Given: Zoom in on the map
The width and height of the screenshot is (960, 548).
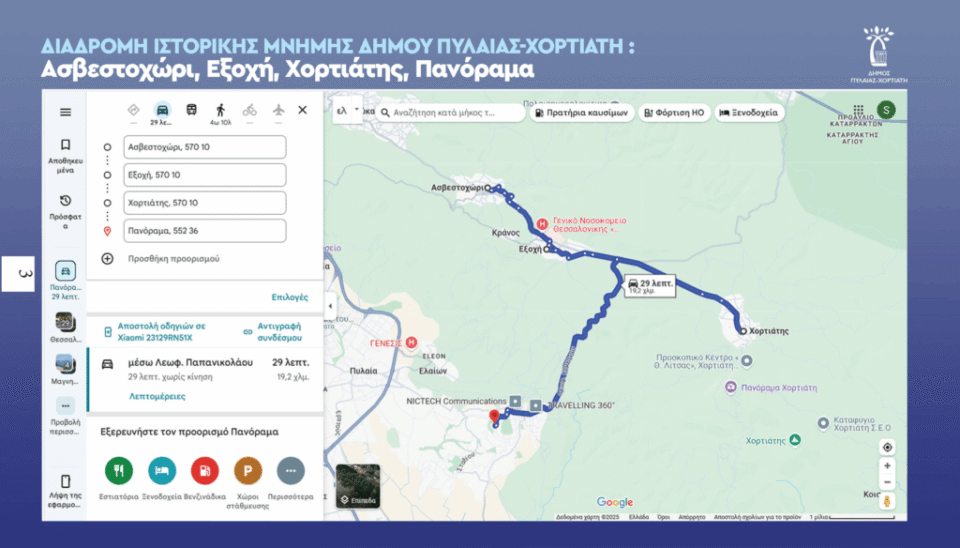Looking at the screenshot, I should (x=887, y=466).
